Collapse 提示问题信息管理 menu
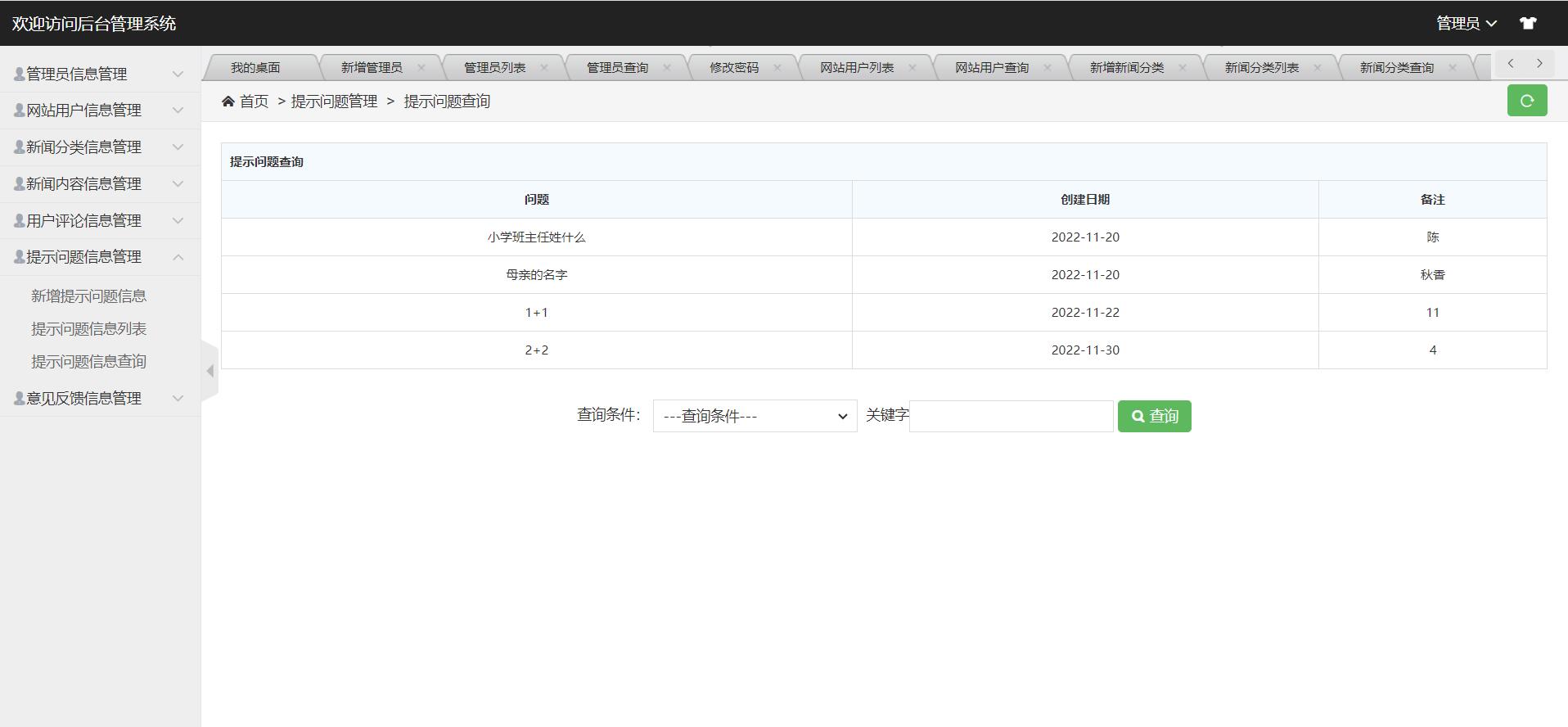The height and width of the screenshot is (727, 1568). (100, 256)
